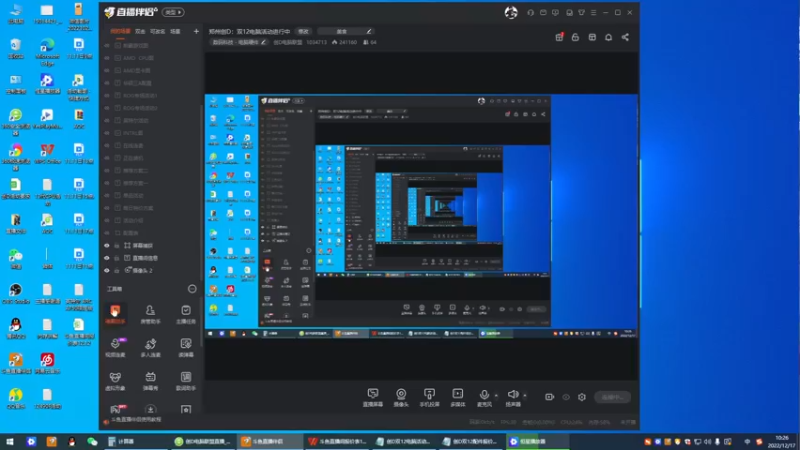Toggle visibility of 屏幕捕捉 source

(107, 245)
